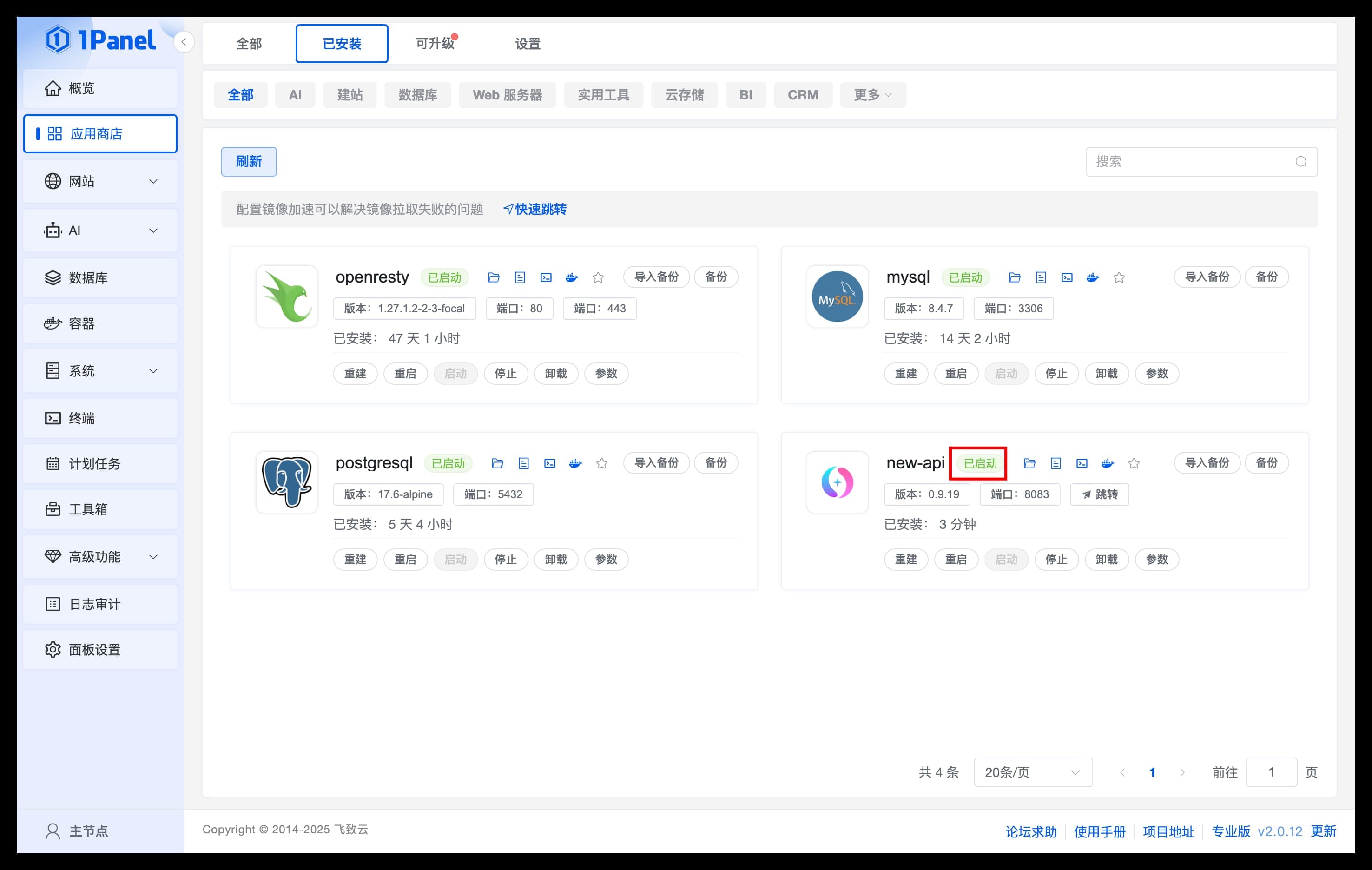Collapse the 网站 sidebar section chevron

pyautogui.click(x=153, y=181)
